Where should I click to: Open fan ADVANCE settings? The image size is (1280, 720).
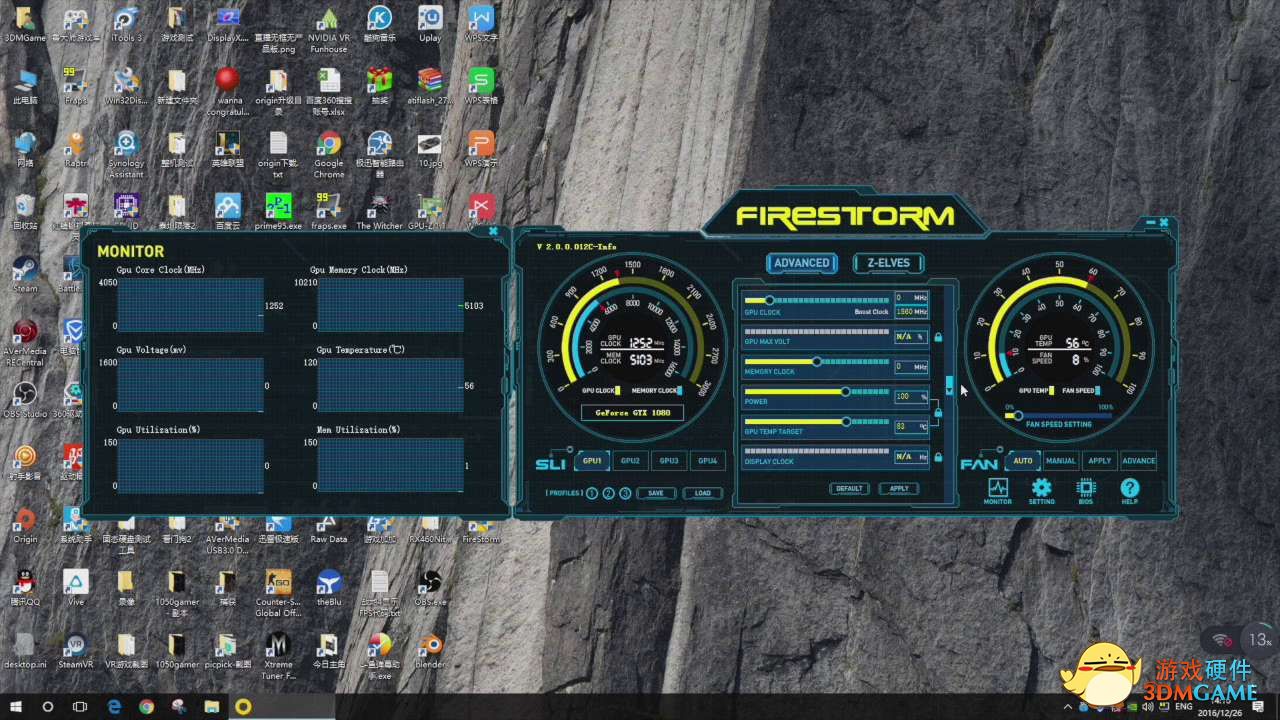point(1138,461)
